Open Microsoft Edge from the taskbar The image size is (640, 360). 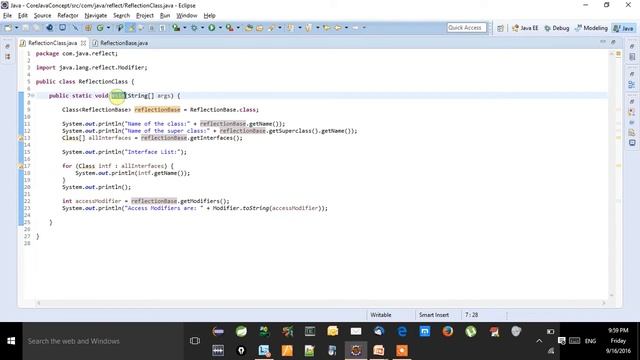tap(402, 331)
